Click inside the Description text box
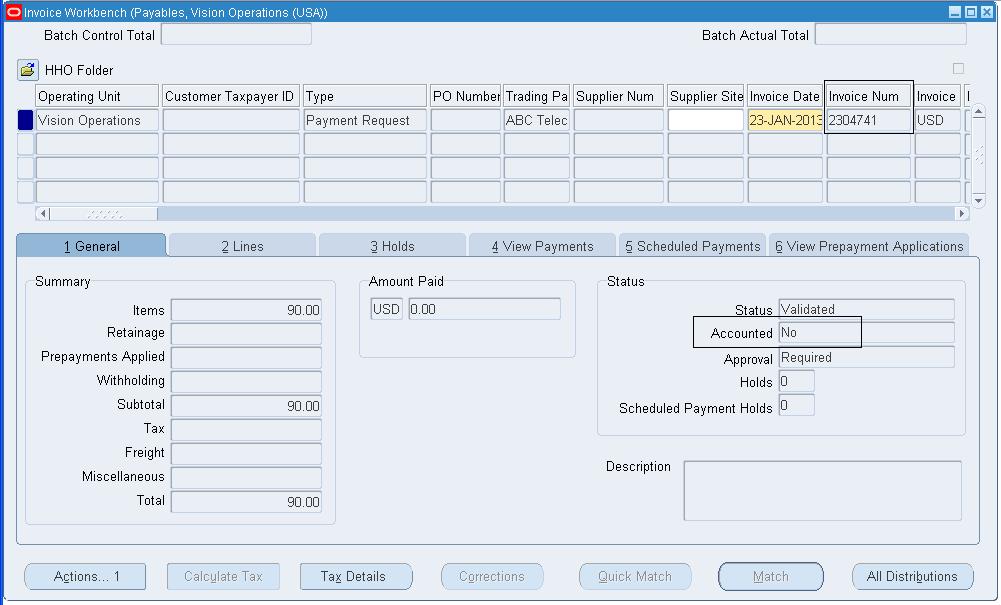1001x605 pixels. [822, 490]
